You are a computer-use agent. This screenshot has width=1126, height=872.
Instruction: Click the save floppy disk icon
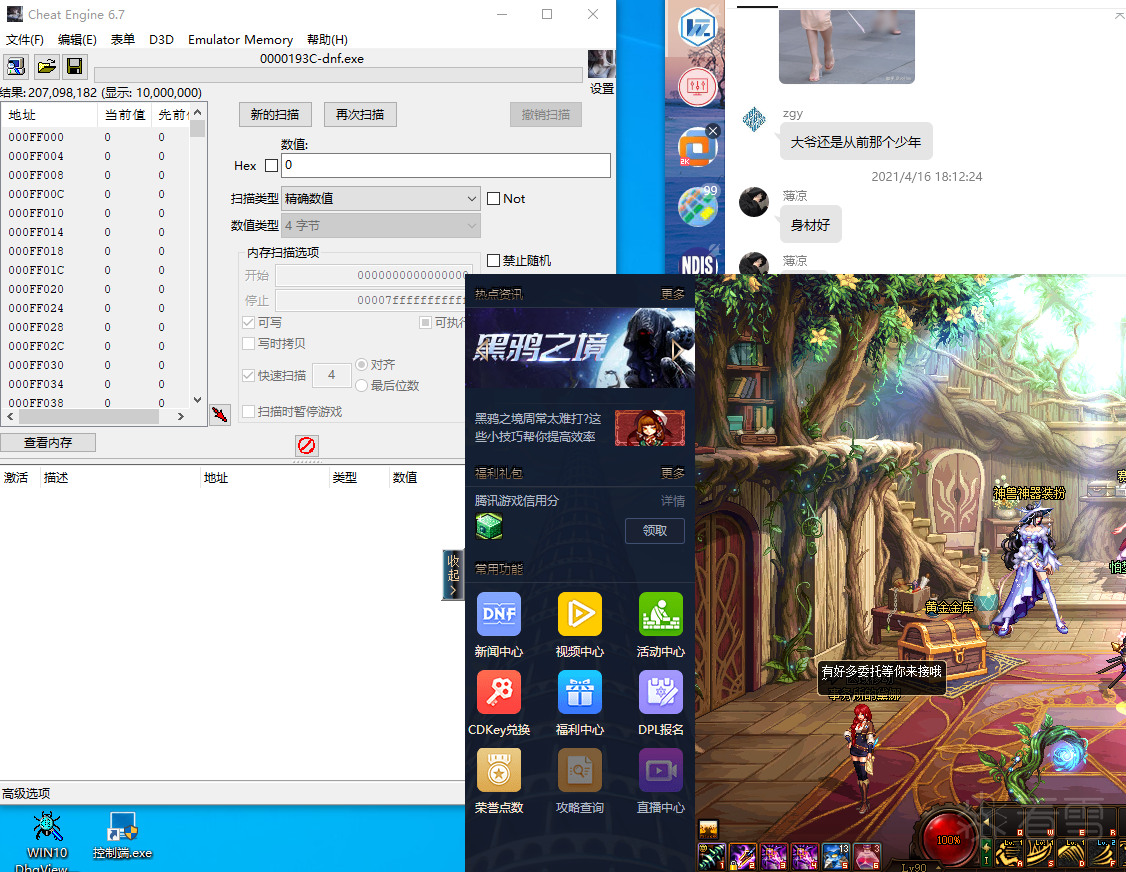click(x=75, y=67)
